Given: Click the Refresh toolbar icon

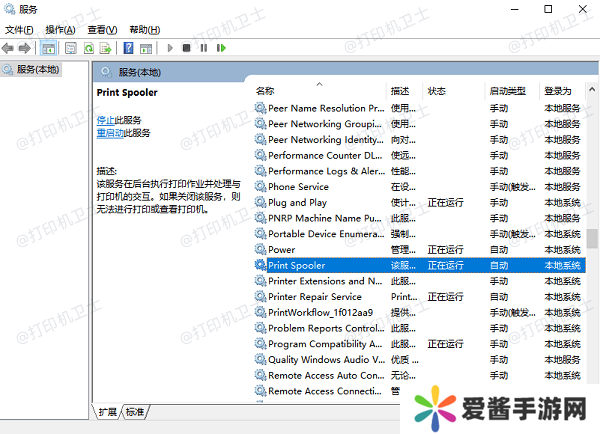Looking at the screenshot, I should (89, 48).
